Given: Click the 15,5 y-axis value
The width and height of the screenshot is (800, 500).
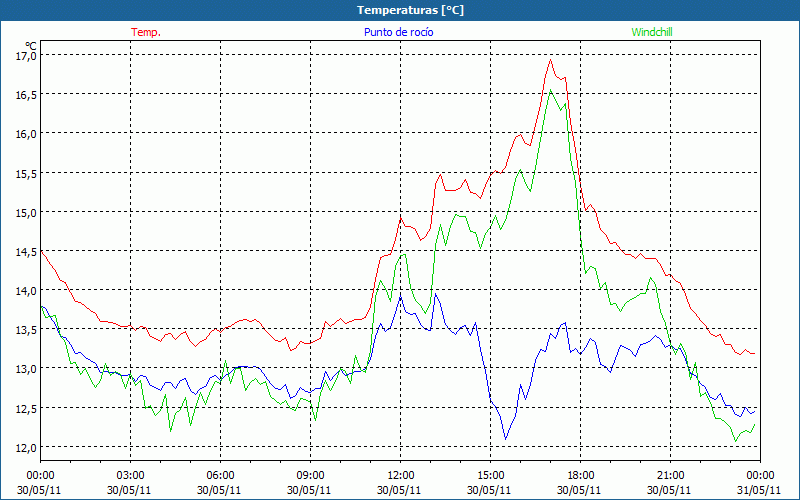Looking at the screenshot, I should [27, 173].
